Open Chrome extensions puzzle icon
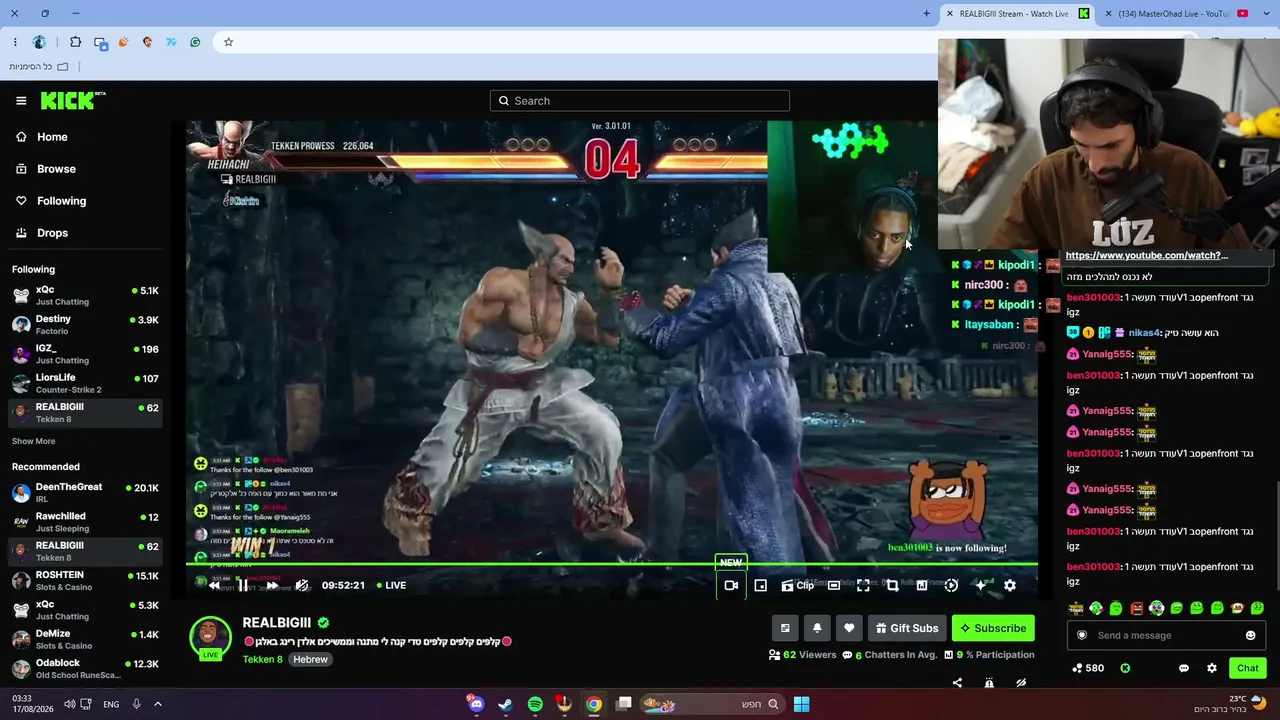 click(x=75, y=42)
